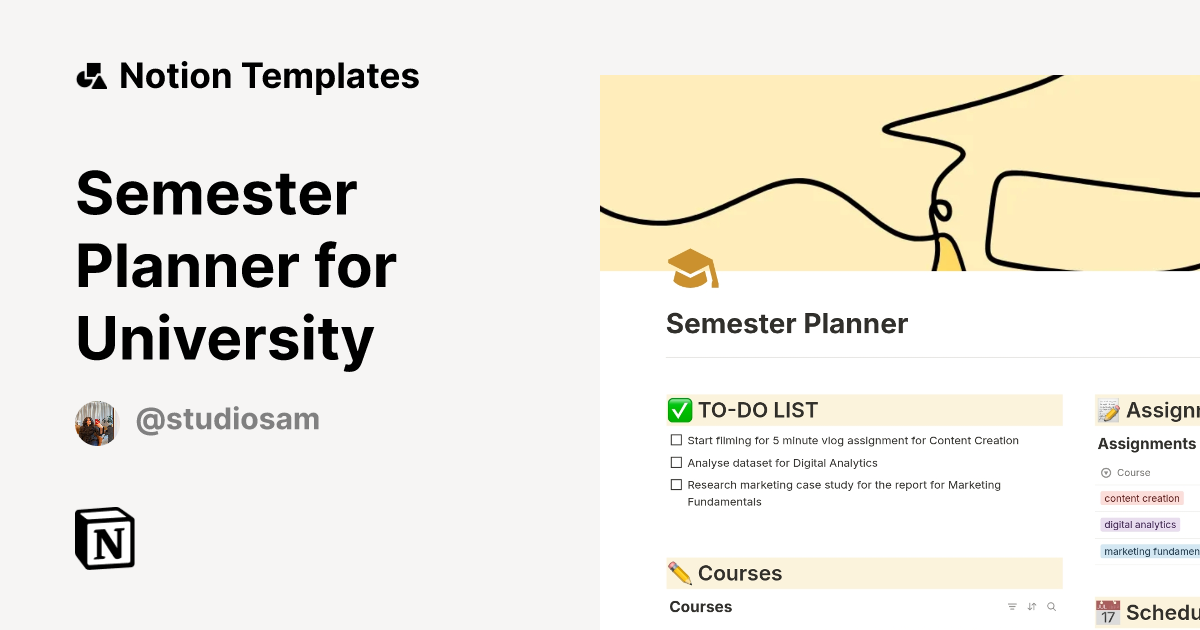Check off 'Analyse dataset for Digital Analytics'

tap(676, 462)
